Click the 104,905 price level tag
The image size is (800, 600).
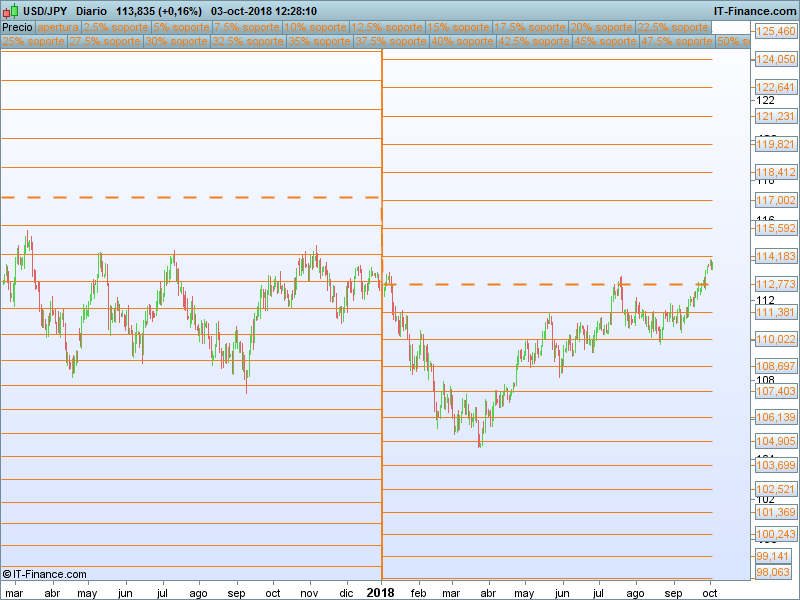[775, 441]
